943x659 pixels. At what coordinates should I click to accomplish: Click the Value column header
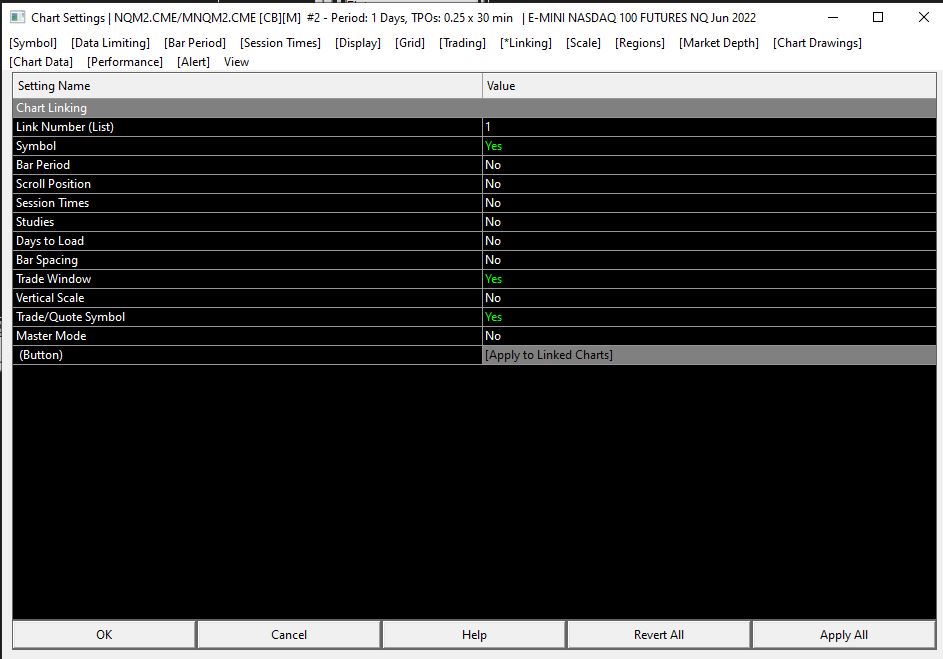point(709,86)
